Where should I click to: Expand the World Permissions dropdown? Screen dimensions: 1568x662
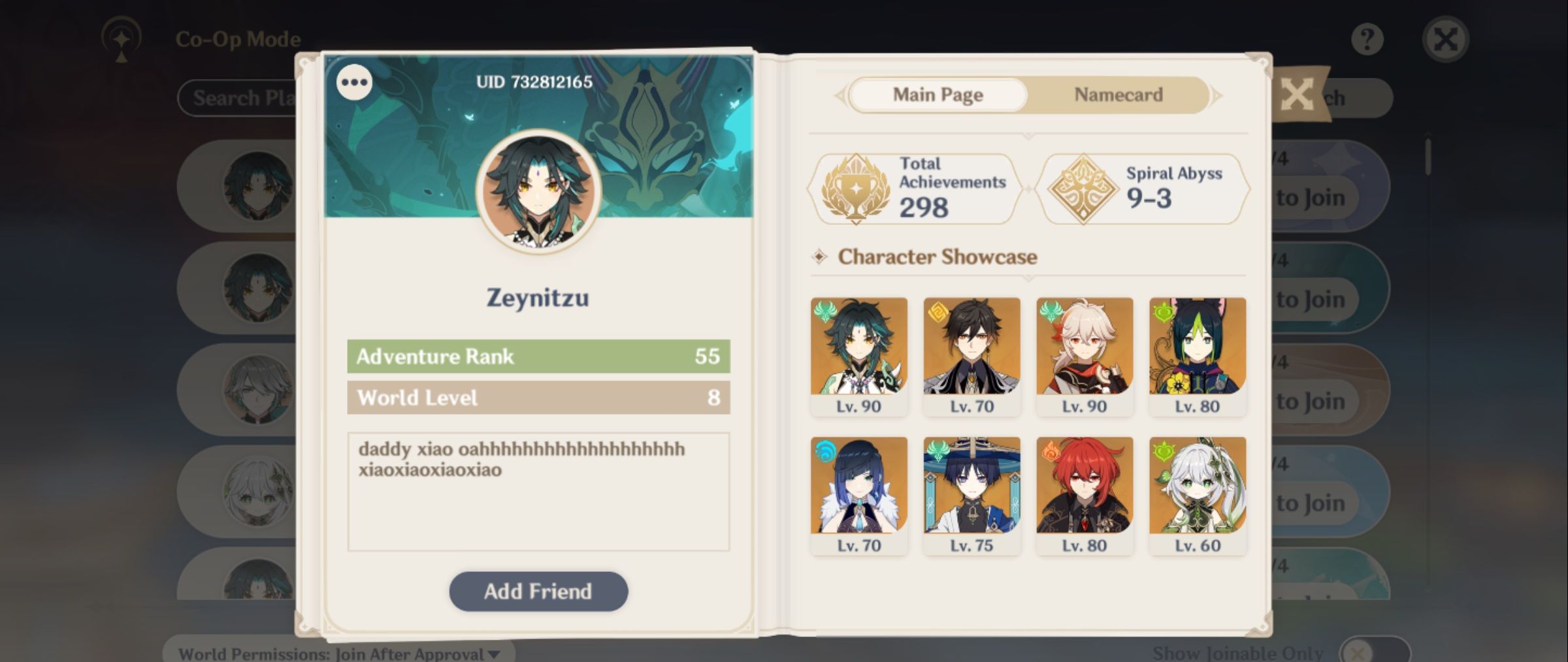[x=338, y=652]
